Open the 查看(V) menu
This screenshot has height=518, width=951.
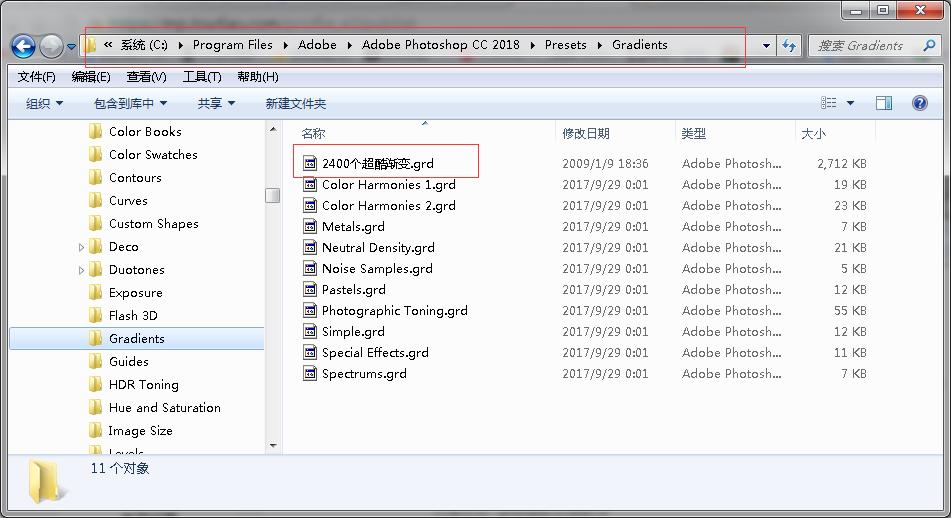146,76
